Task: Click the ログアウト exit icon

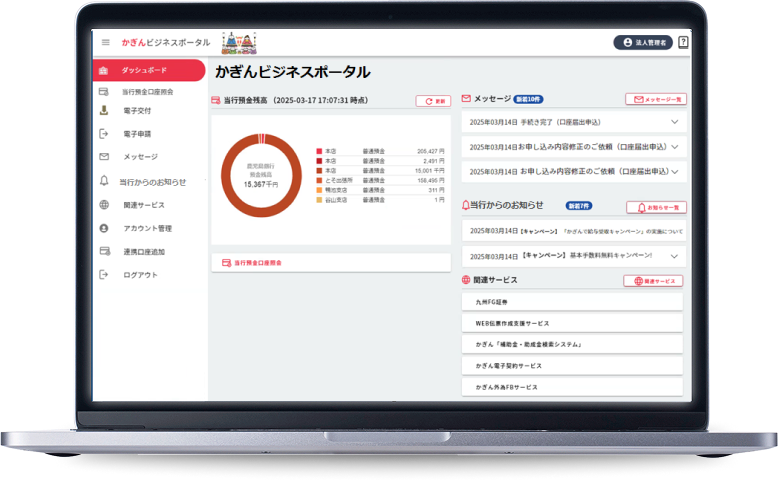Action: point(103,274)
